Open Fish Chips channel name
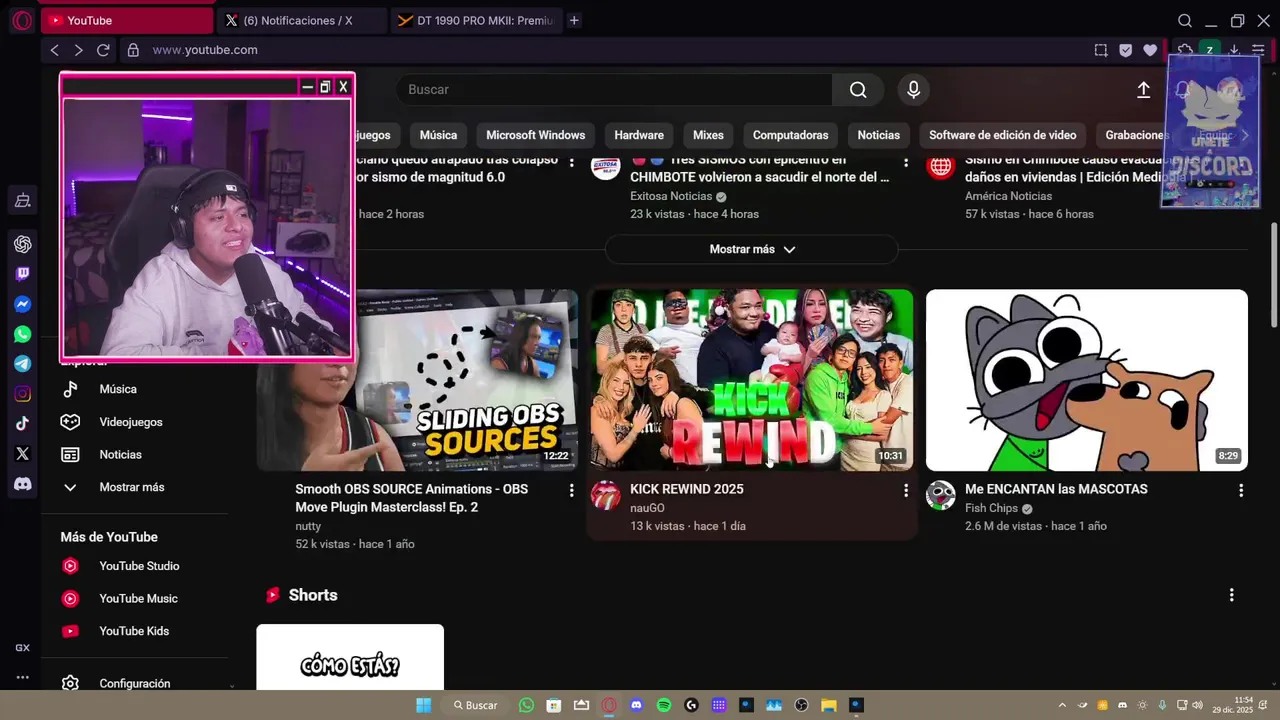The height and width of the screenshot is (720, 1280). tap(991, 508)
